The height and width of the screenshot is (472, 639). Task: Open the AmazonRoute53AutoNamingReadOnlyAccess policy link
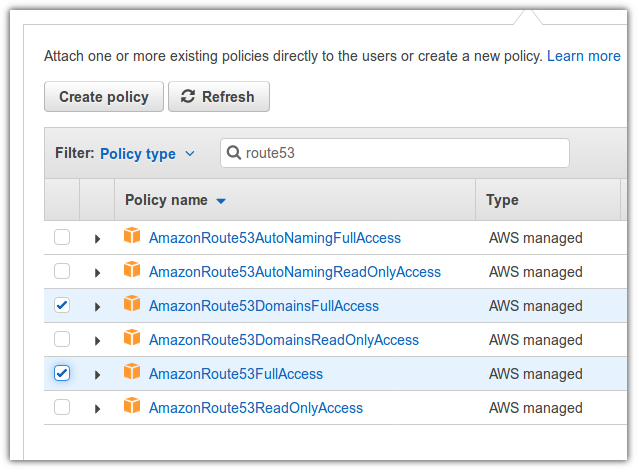pos(295,272)
